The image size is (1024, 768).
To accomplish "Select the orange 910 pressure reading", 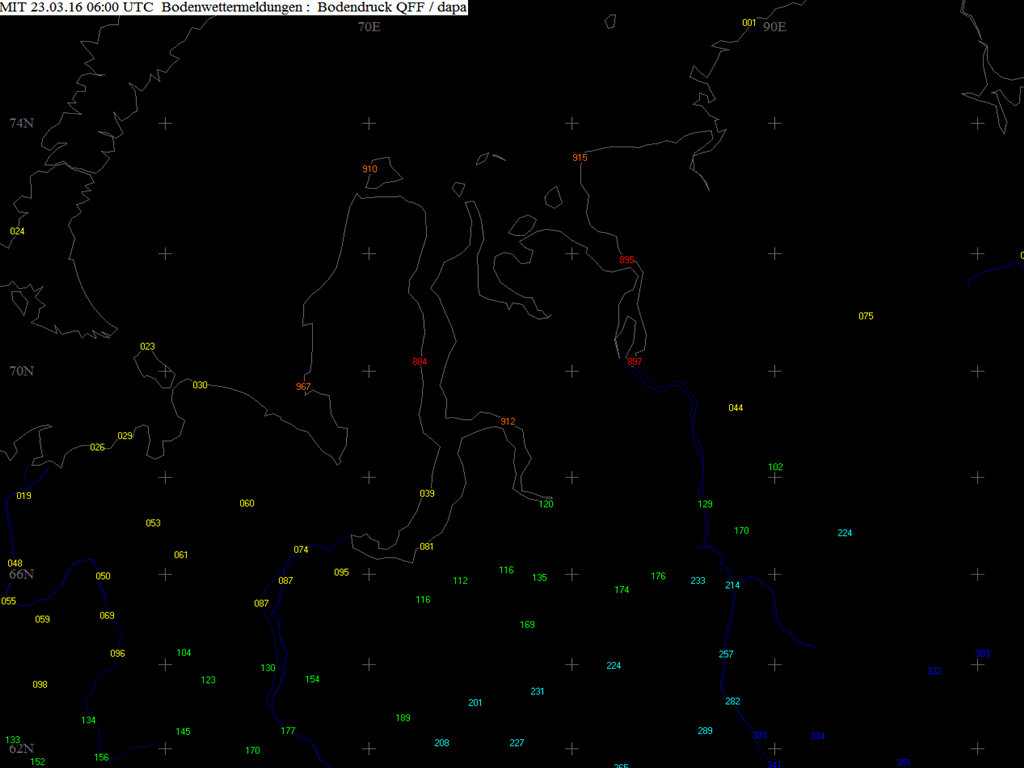I will tap(370, 169).
